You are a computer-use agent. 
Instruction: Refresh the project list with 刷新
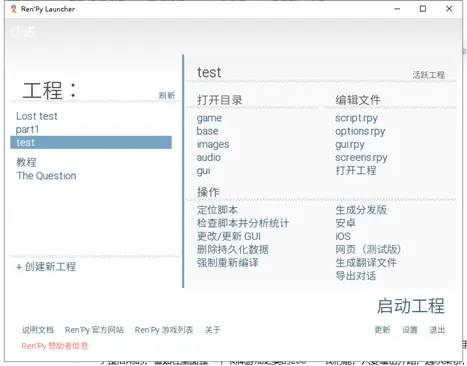[167, 95]
